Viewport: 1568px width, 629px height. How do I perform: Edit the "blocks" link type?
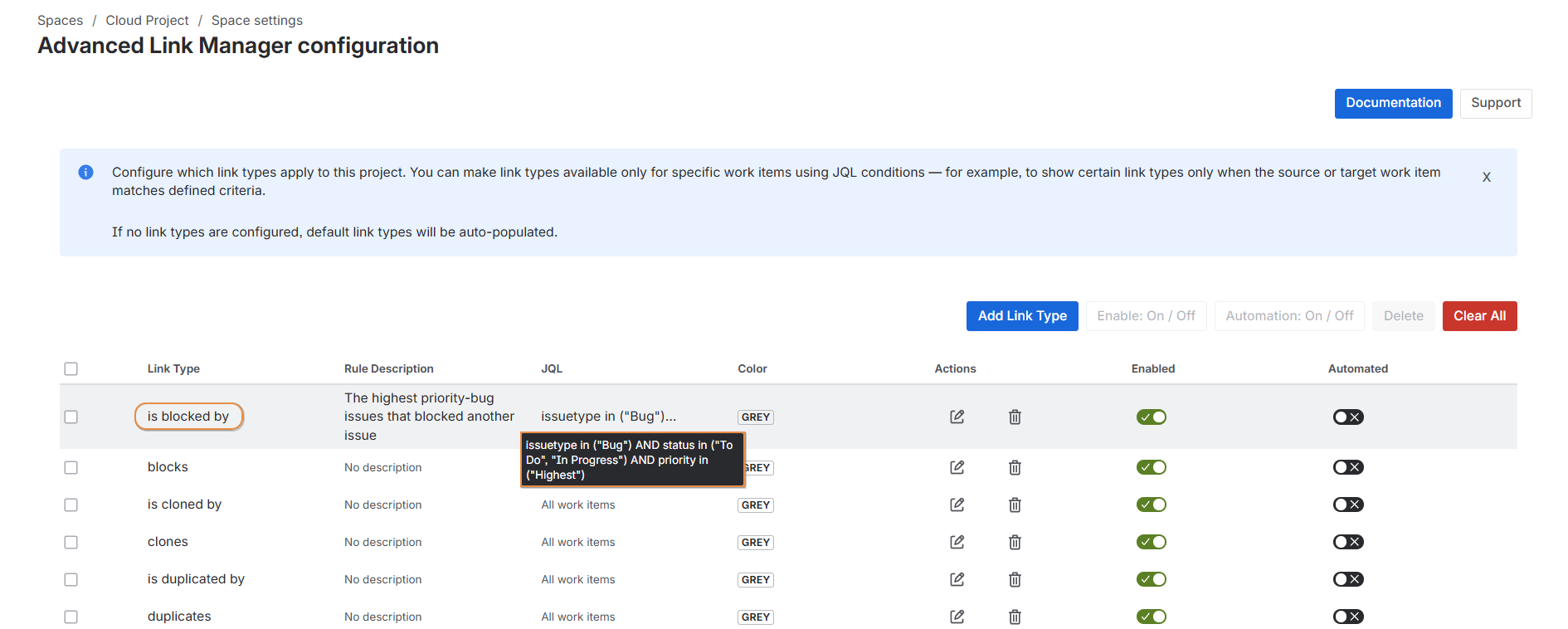(x=957, y=467)
